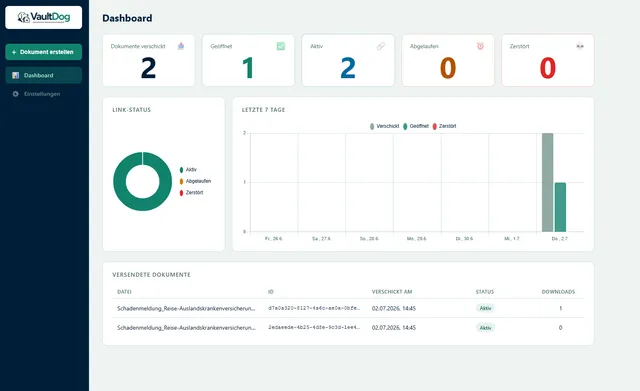Image resolution: width=640 pixels, height=391 pixels.
Task: Open Einstellungen in the sidebar
Action: coord(43,94)
